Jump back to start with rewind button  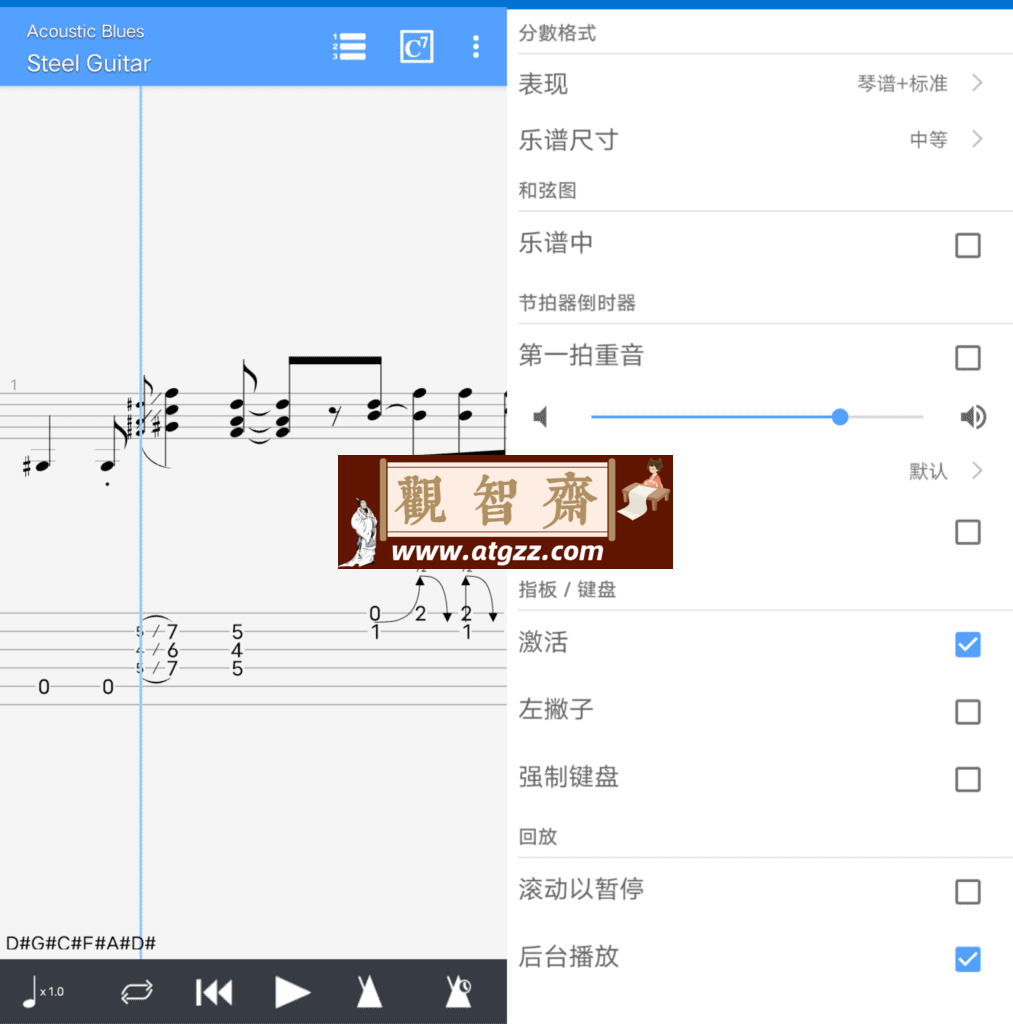tap(214, 993)
